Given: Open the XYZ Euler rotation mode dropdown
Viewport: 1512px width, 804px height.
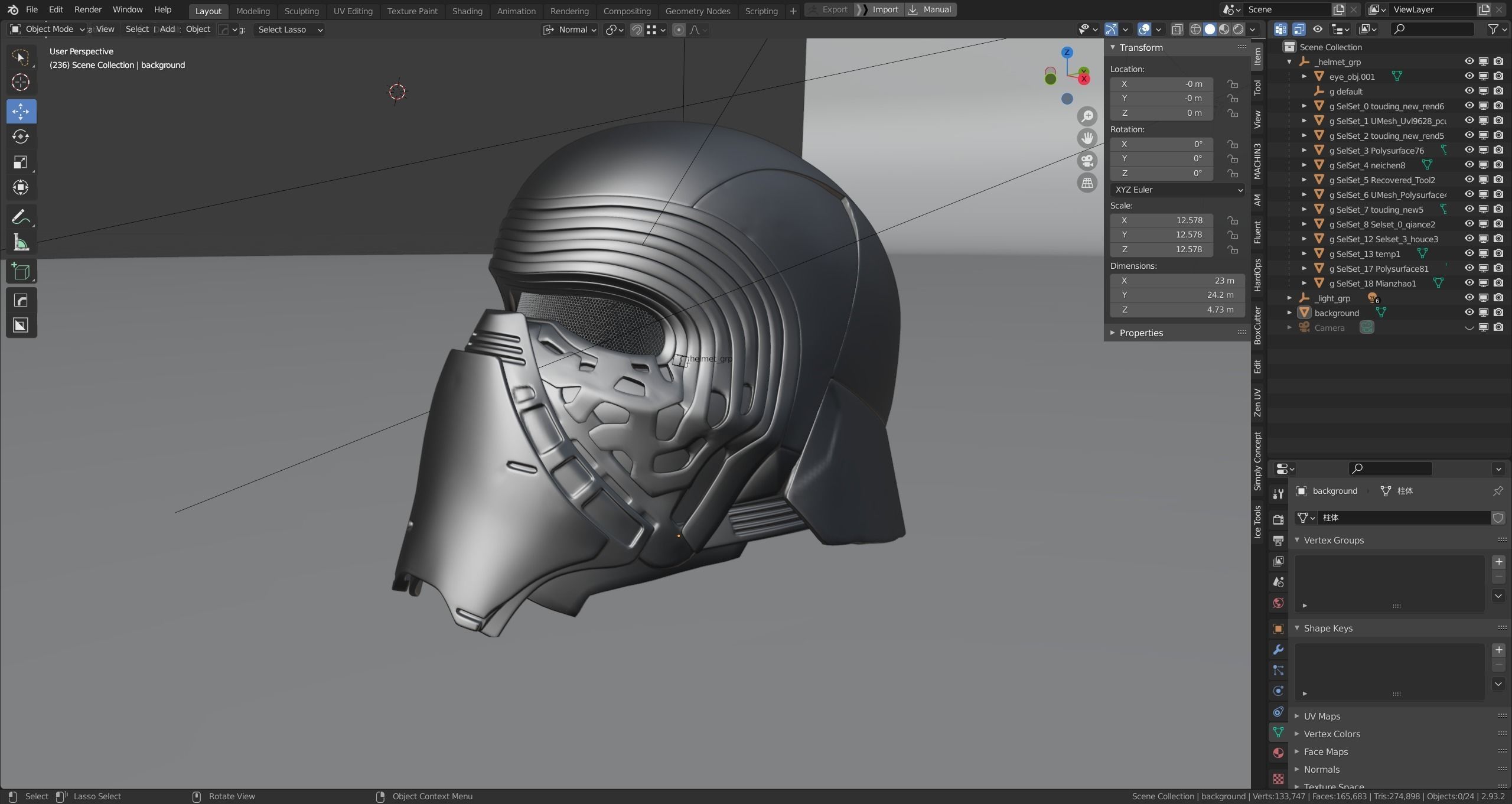Looking at the screenshot, I should 1177,190.
